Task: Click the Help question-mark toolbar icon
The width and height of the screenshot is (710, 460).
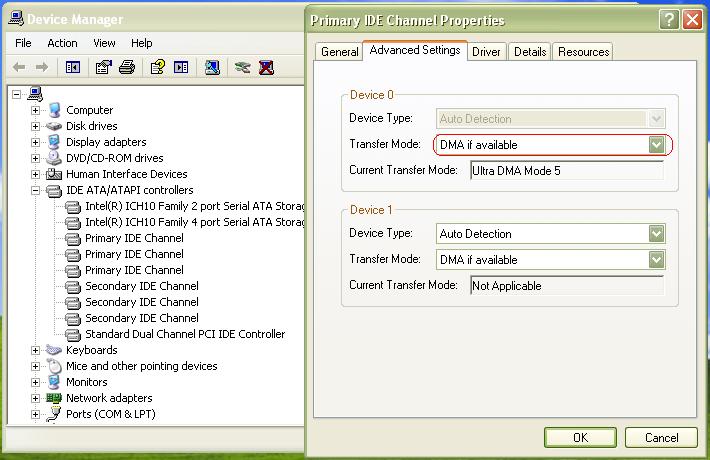Action: [157, 67]
